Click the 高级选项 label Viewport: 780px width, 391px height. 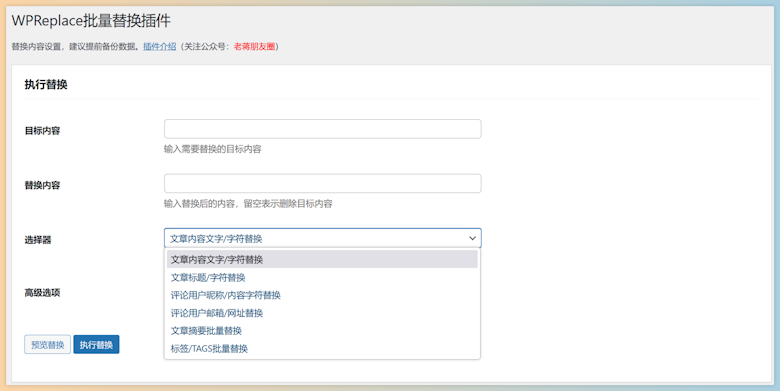pyautogui.click(x=42, y=293)
